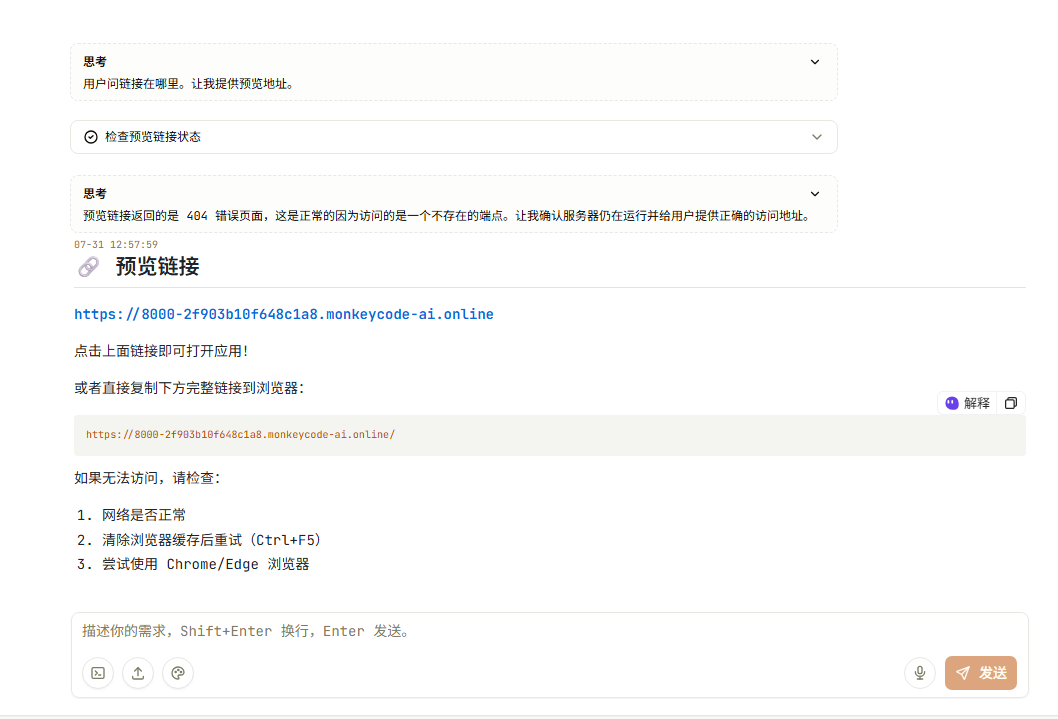1058x719 pixels.
Task: Click the URL text inside the code block
Action: coord(240,435)
